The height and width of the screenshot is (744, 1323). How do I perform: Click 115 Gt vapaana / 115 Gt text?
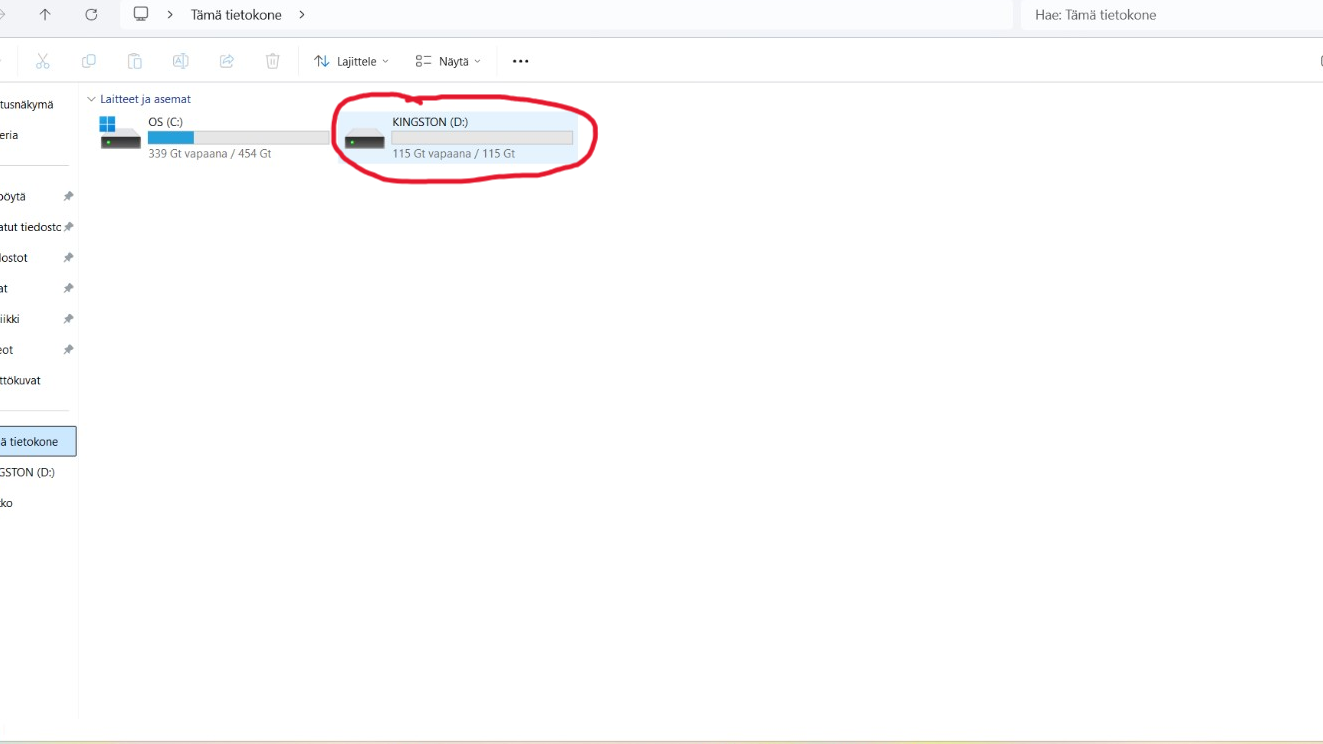pyautogui.click(x=454, y=154)
